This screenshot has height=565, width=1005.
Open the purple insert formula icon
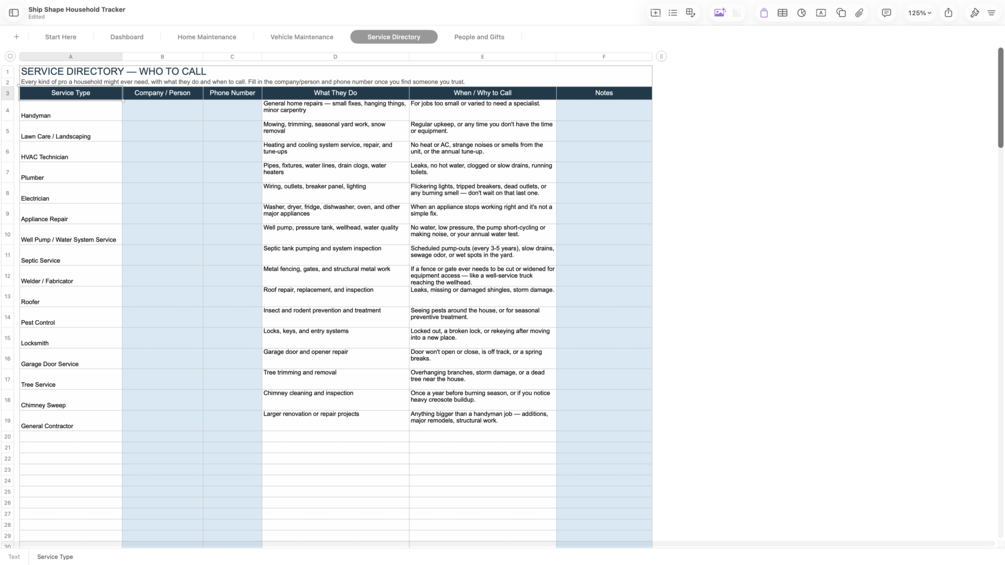[763, 13]
